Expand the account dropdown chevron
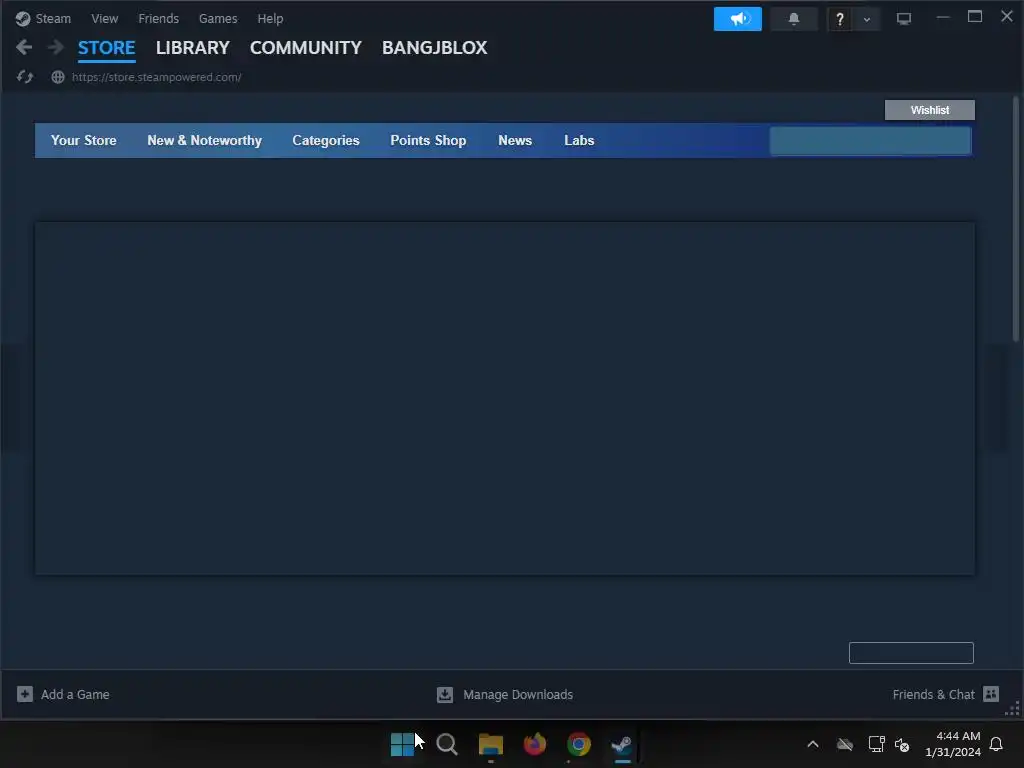Viewport: 1024px width, 768px height. click(867, 19)
